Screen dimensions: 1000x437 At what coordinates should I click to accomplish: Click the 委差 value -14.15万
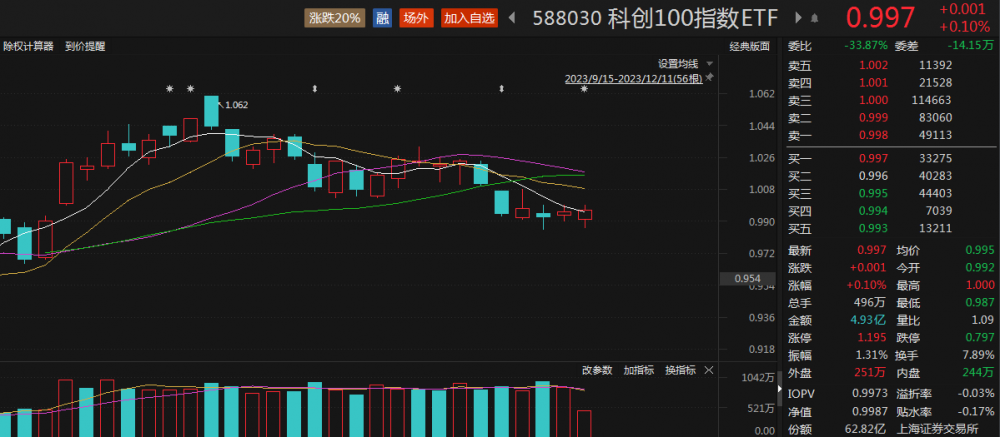coord(971,45)
